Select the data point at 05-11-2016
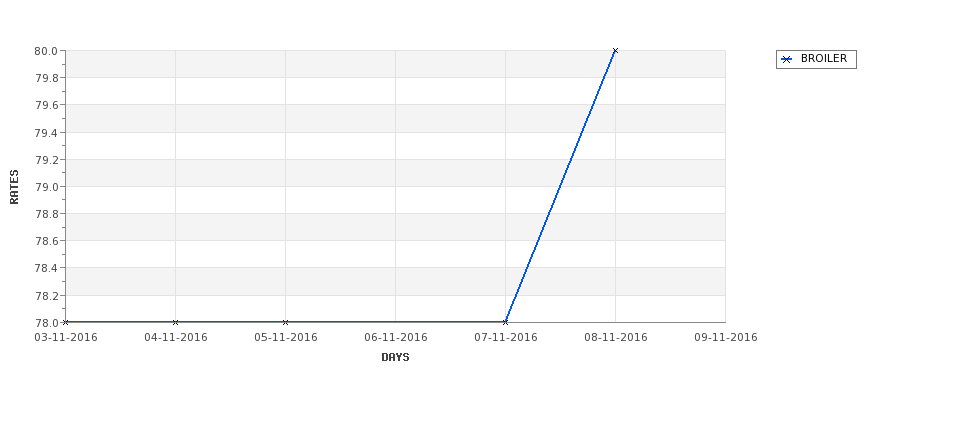This screenshot has width=975, height=429. pos(285,322)
